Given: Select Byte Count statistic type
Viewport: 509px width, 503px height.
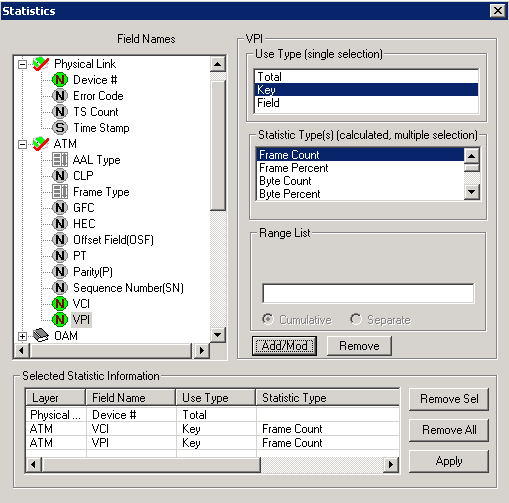Looking at the screenshot, I should pos(361,181).
